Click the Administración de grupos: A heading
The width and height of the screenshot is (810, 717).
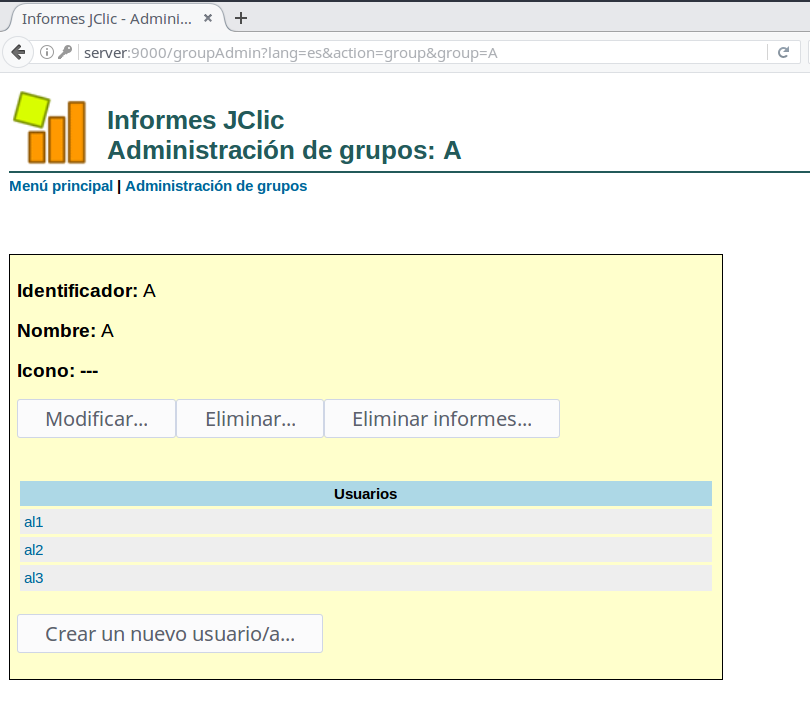point(284,151)
